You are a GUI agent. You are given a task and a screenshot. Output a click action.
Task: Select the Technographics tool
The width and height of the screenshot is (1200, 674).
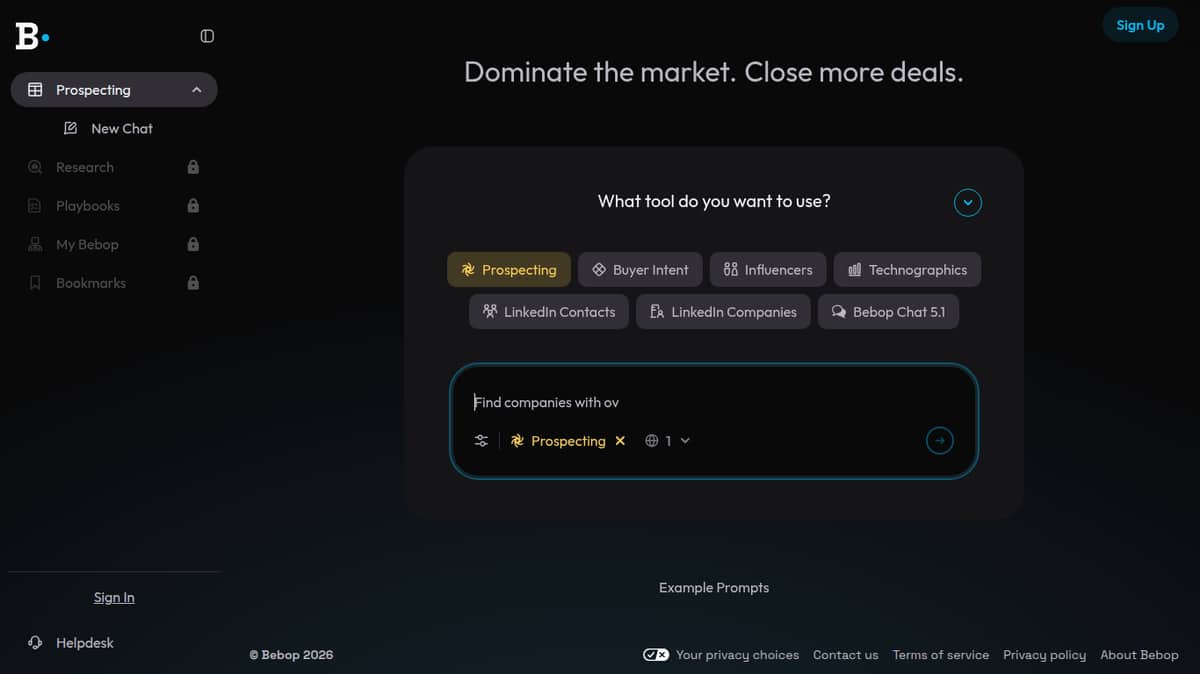907,270
